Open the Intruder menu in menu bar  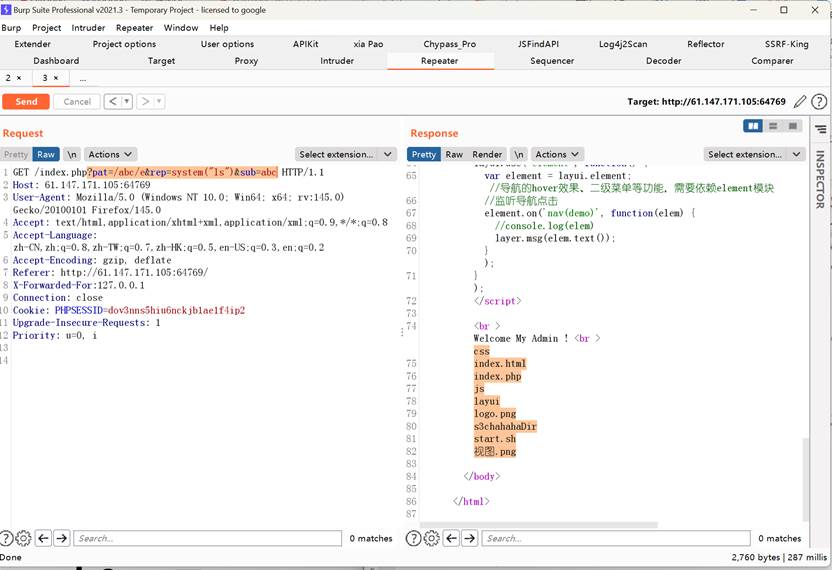[x=88, y=28]
